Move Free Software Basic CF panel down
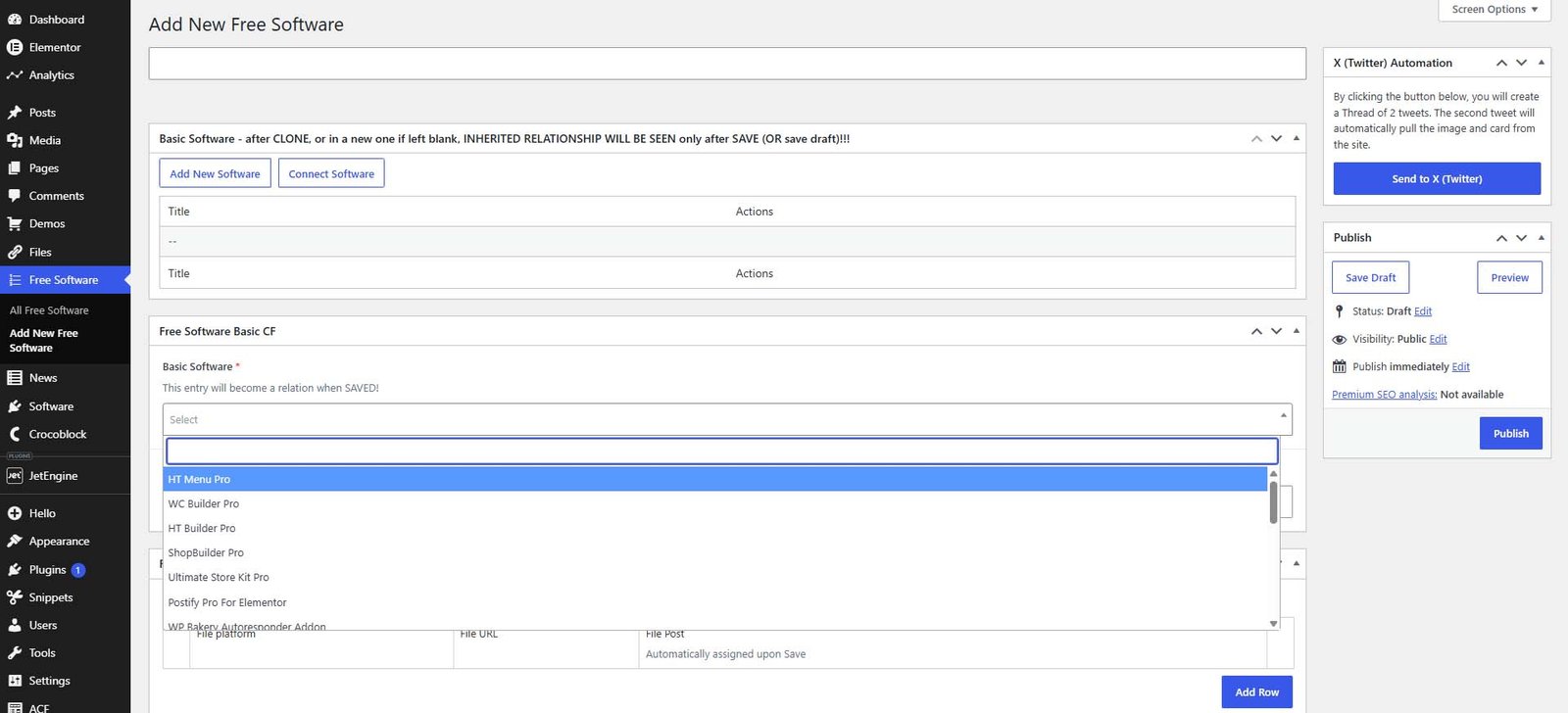Screen dimensions: 1568x713 point(1276,331)
